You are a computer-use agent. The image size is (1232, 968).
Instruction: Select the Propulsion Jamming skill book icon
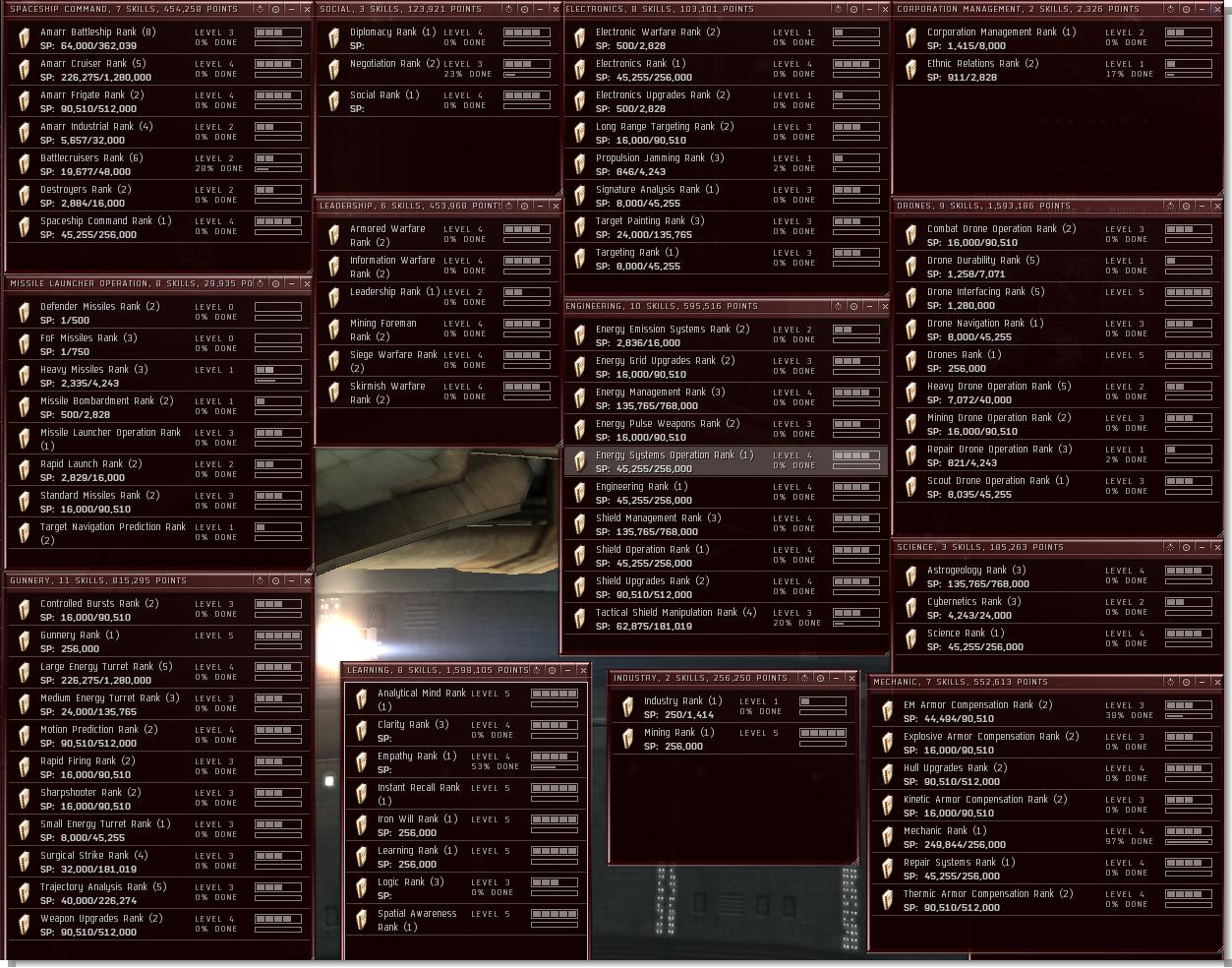580,164
